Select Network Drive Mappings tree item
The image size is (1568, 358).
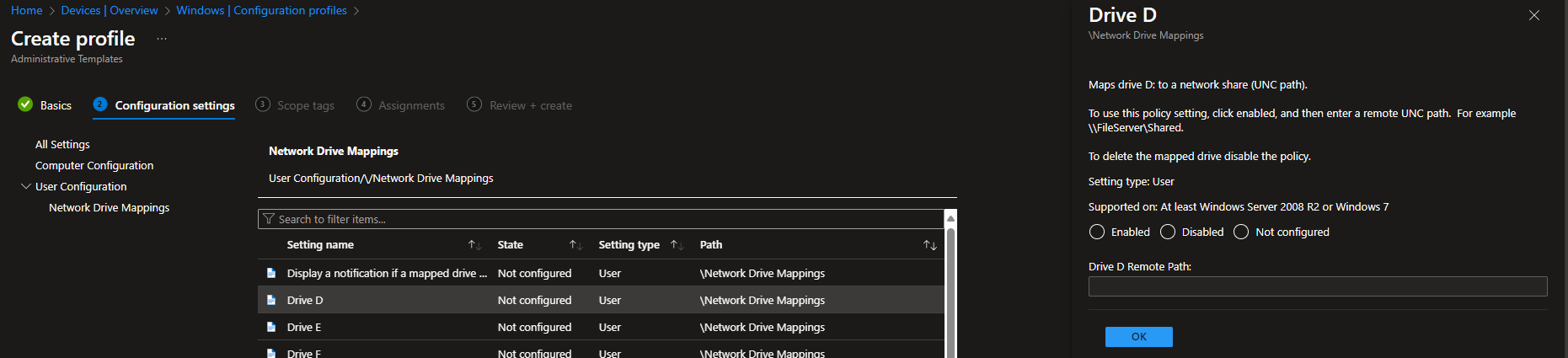[109, 208]
